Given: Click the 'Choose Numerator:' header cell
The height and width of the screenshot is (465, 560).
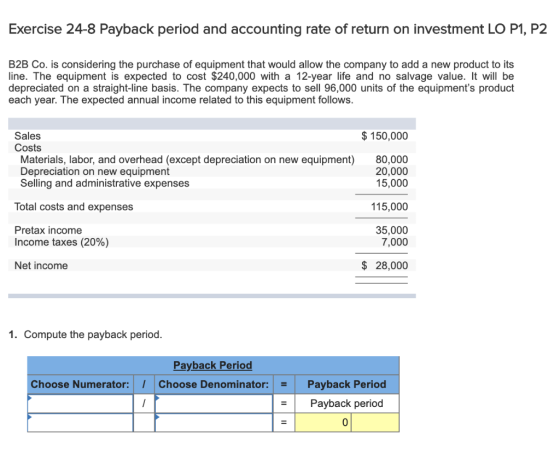Looking at the screenshot, I should click(x=80, y=384).
